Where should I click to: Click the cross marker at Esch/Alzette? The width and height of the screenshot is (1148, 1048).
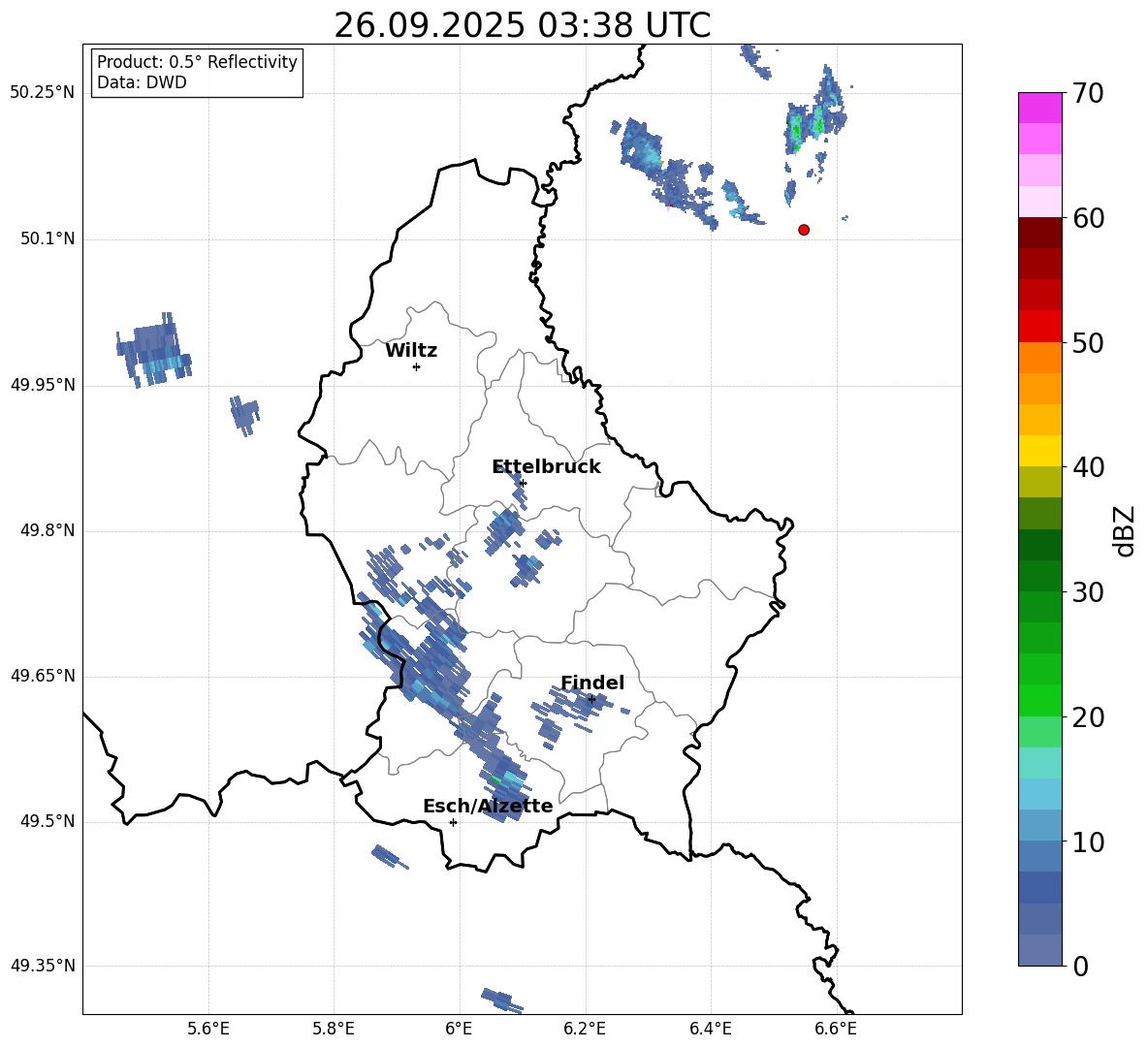453,822
